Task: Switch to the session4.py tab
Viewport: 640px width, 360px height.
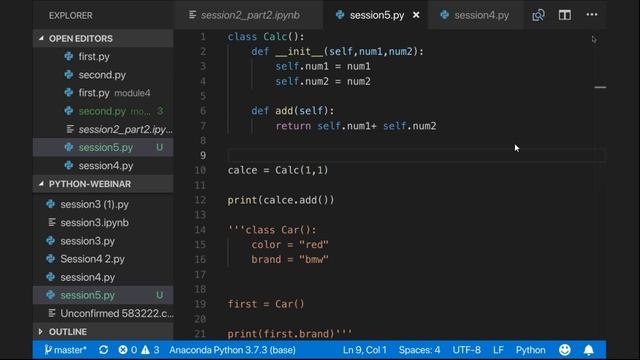Action: pos(476,15)
